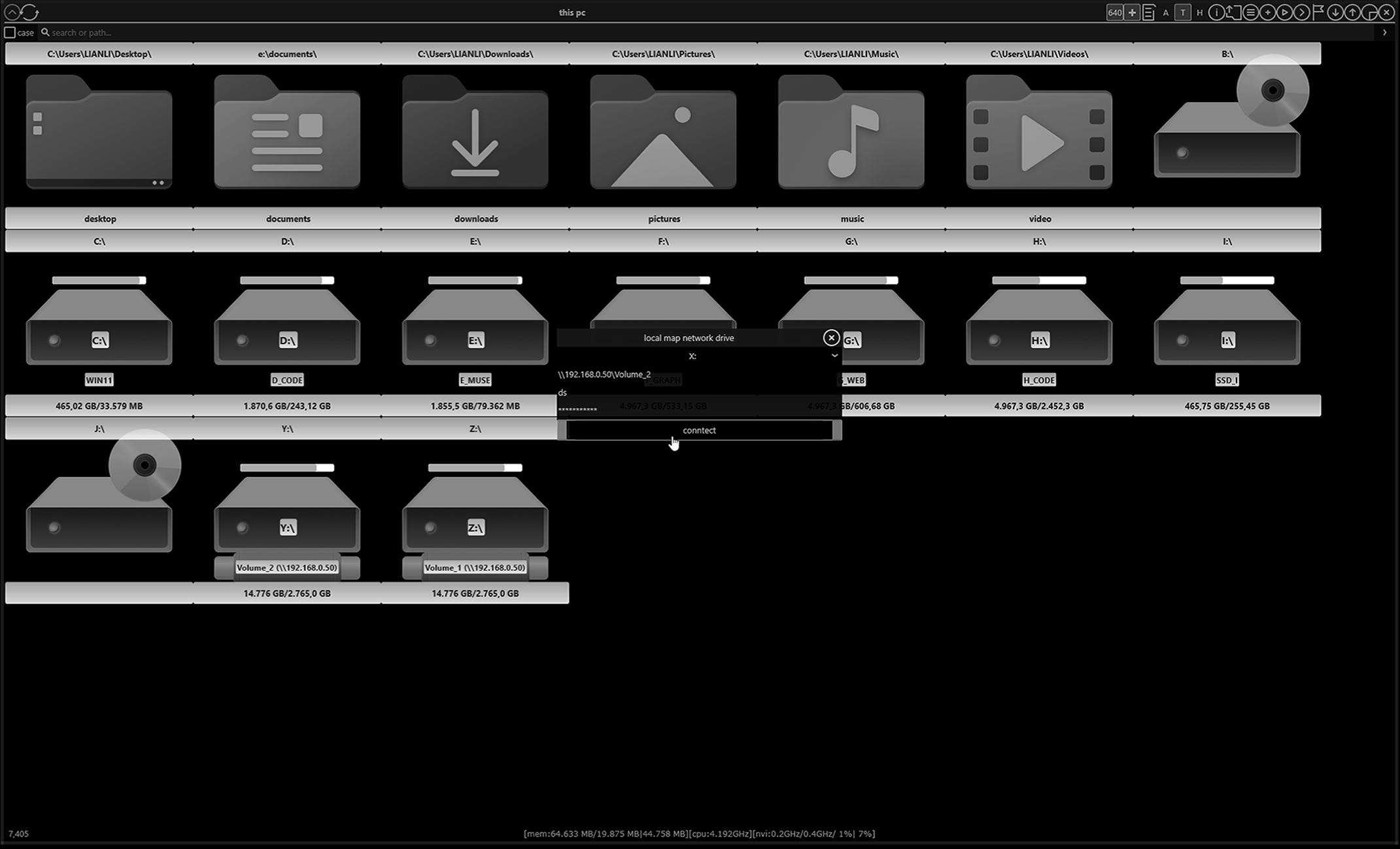Click the document lines page icon

pos(1148,12)
